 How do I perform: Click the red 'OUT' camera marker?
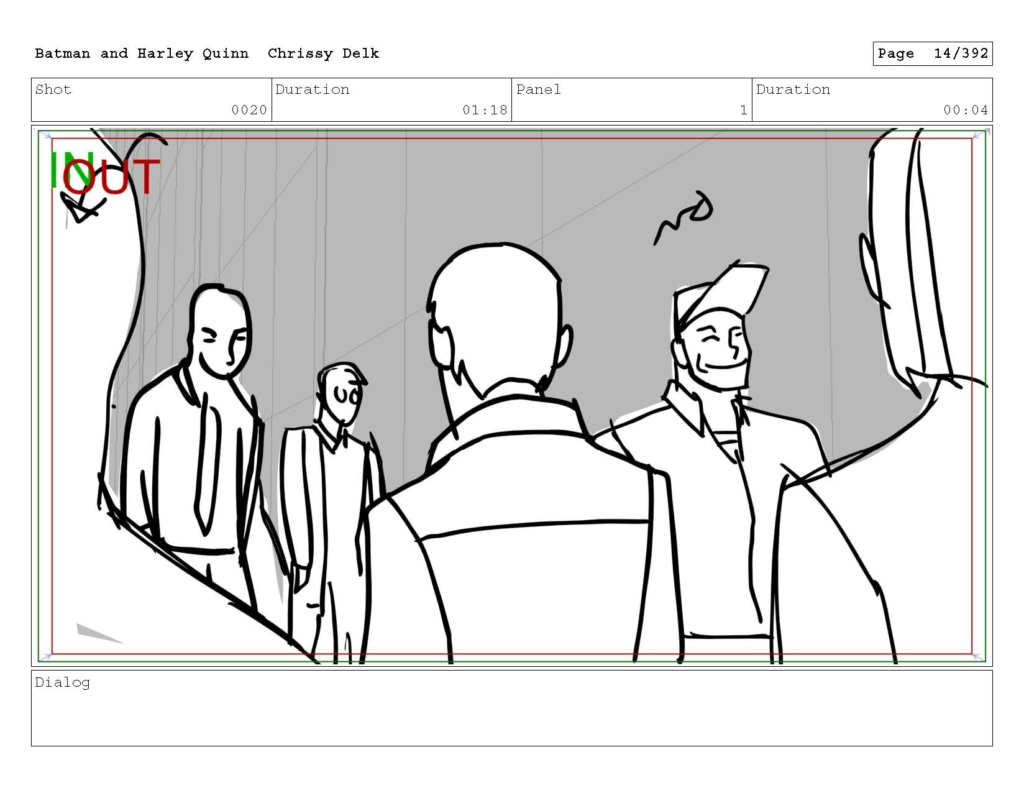112,176
